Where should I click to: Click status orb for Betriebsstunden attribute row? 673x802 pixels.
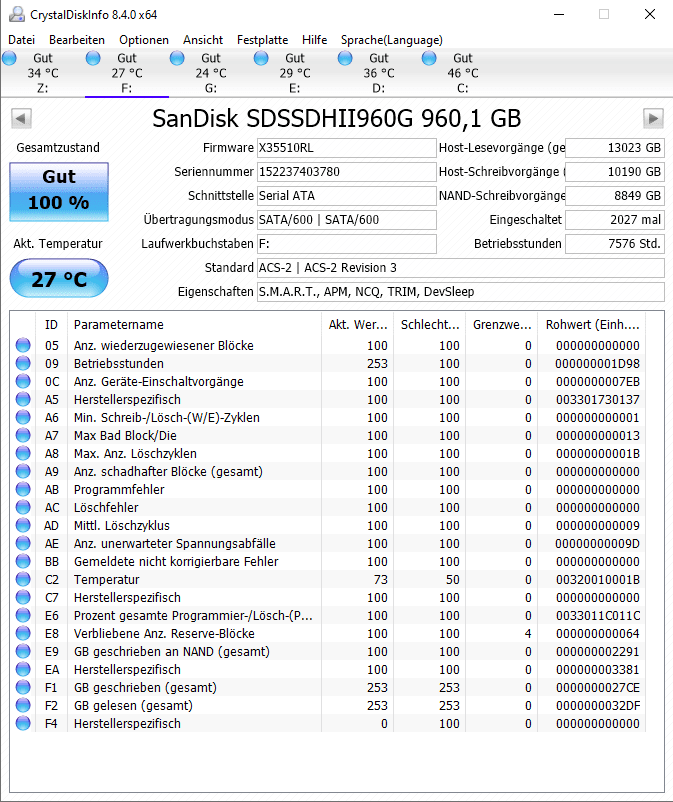tap(23, 364)
